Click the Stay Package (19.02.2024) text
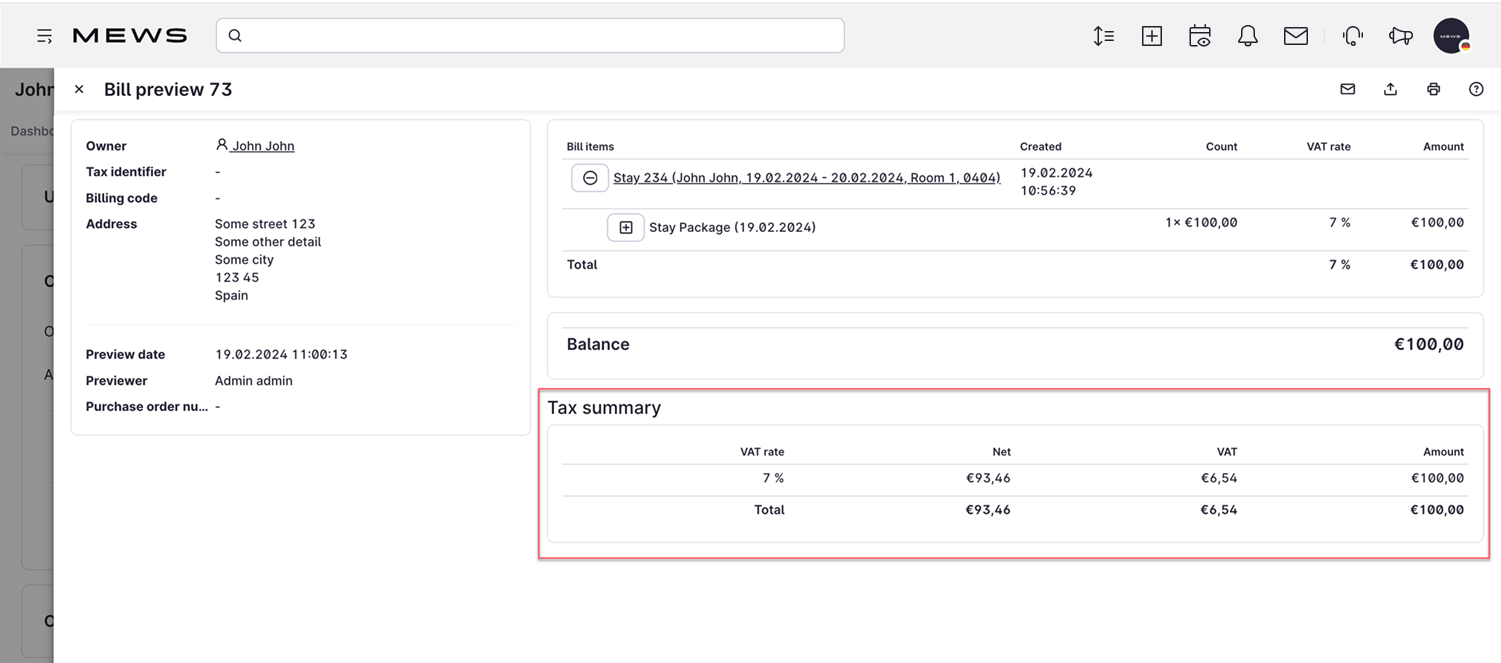Image resolution: width=1501 pixels, height=663 pixels. [732, 227]
